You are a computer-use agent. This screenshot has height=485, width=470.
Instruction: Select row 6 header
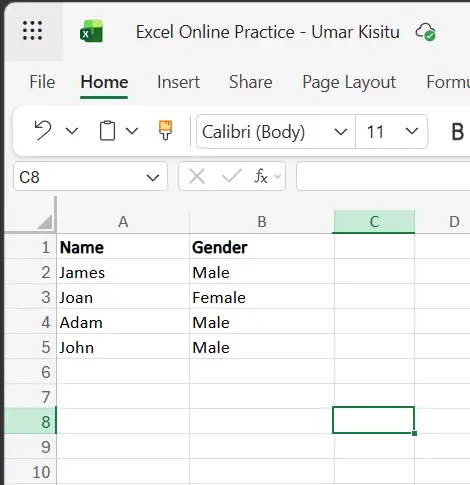[30, 371]
